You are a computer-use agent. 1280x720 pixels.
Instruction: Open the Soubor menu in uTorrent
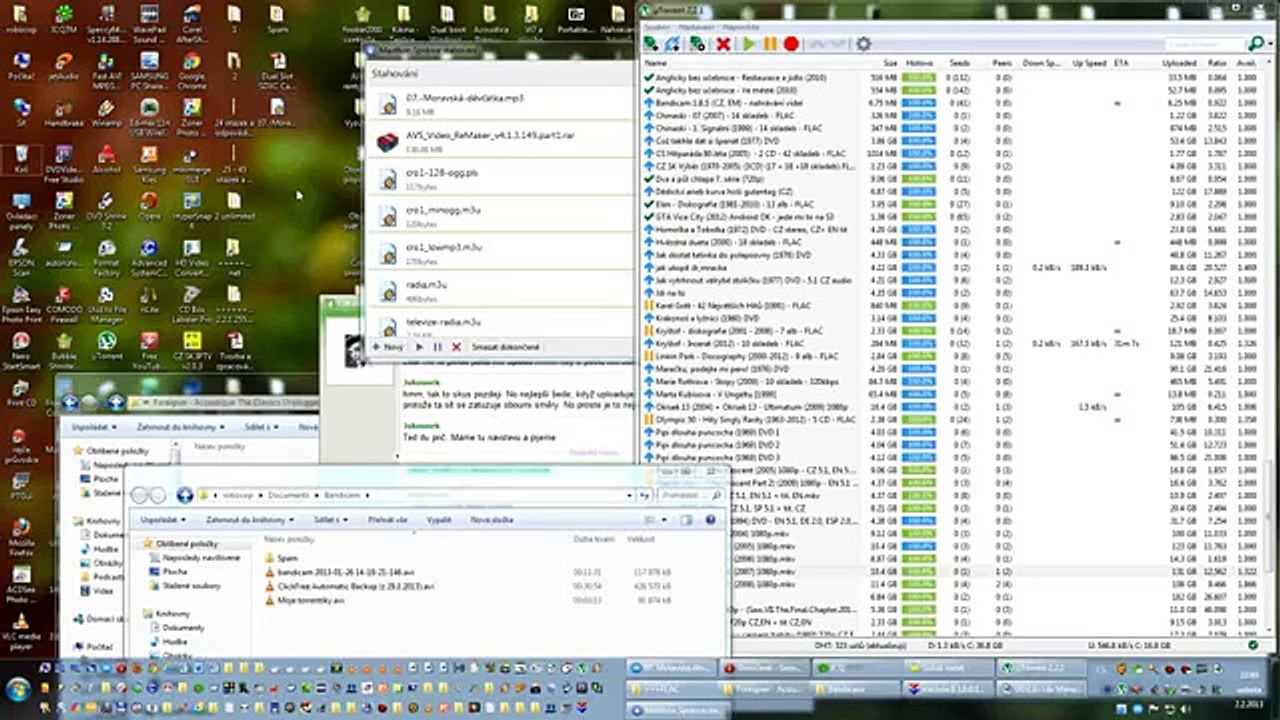[656, 26]
